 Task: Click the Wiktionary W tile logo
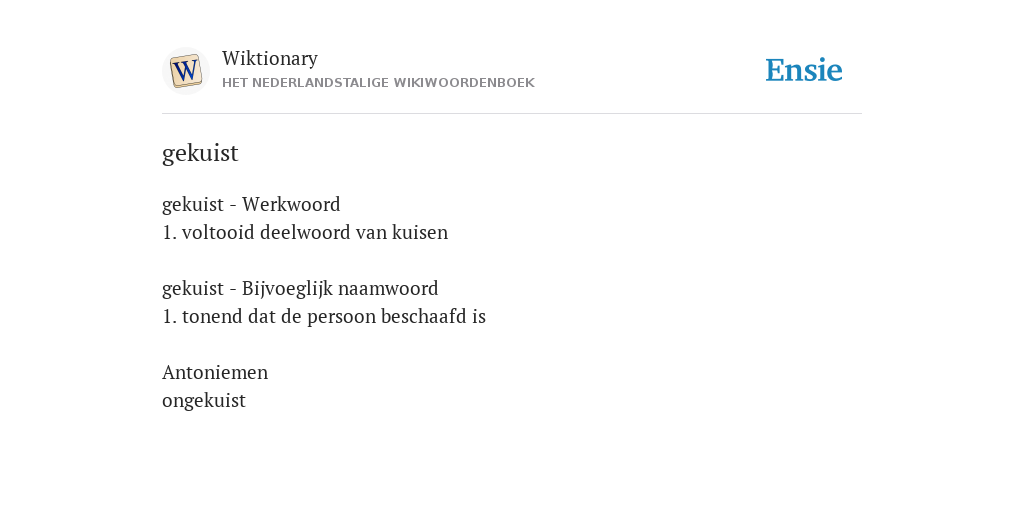tap(186, 71)
